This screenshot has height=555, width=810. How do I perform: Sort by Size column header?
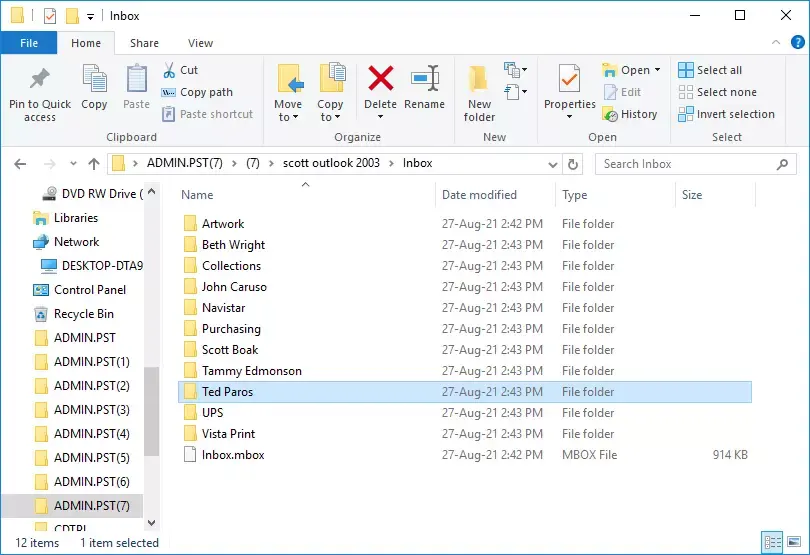715,195
